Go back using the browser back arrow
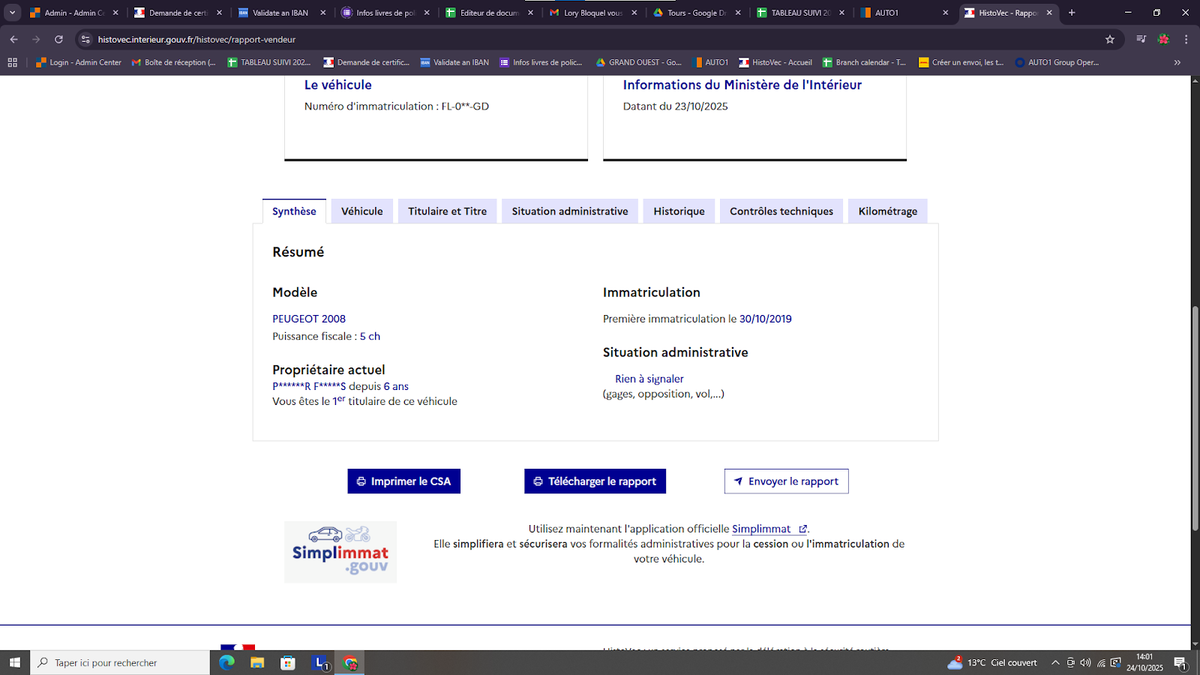Viewport: 1200px width, 675px height. (14, 39)
